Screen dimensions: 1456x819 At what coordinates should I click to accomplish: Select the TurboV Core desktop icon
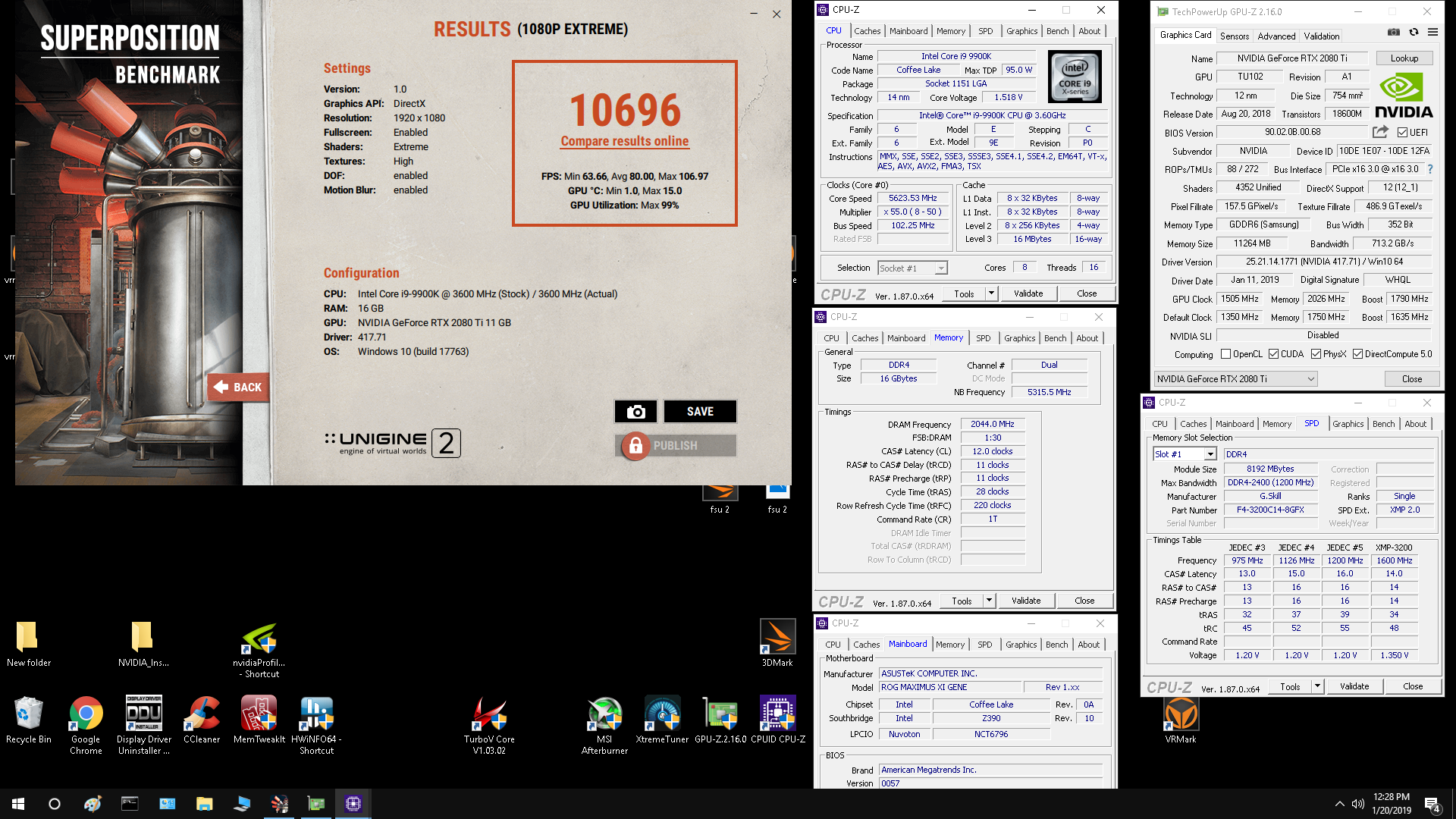(x=489, y=726)
